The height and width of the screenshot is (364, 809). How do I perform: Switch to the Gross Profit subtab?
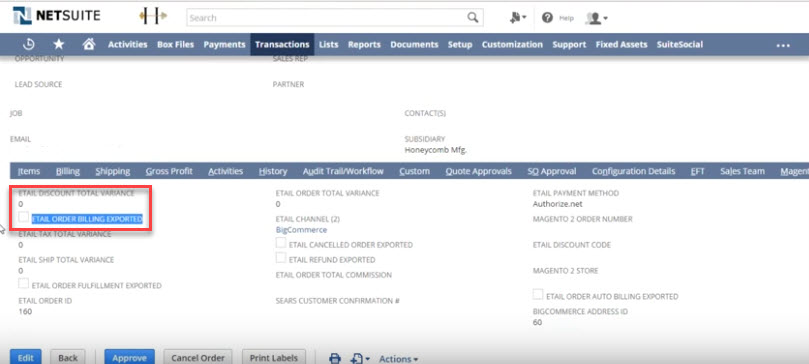(x=169, y=171)
